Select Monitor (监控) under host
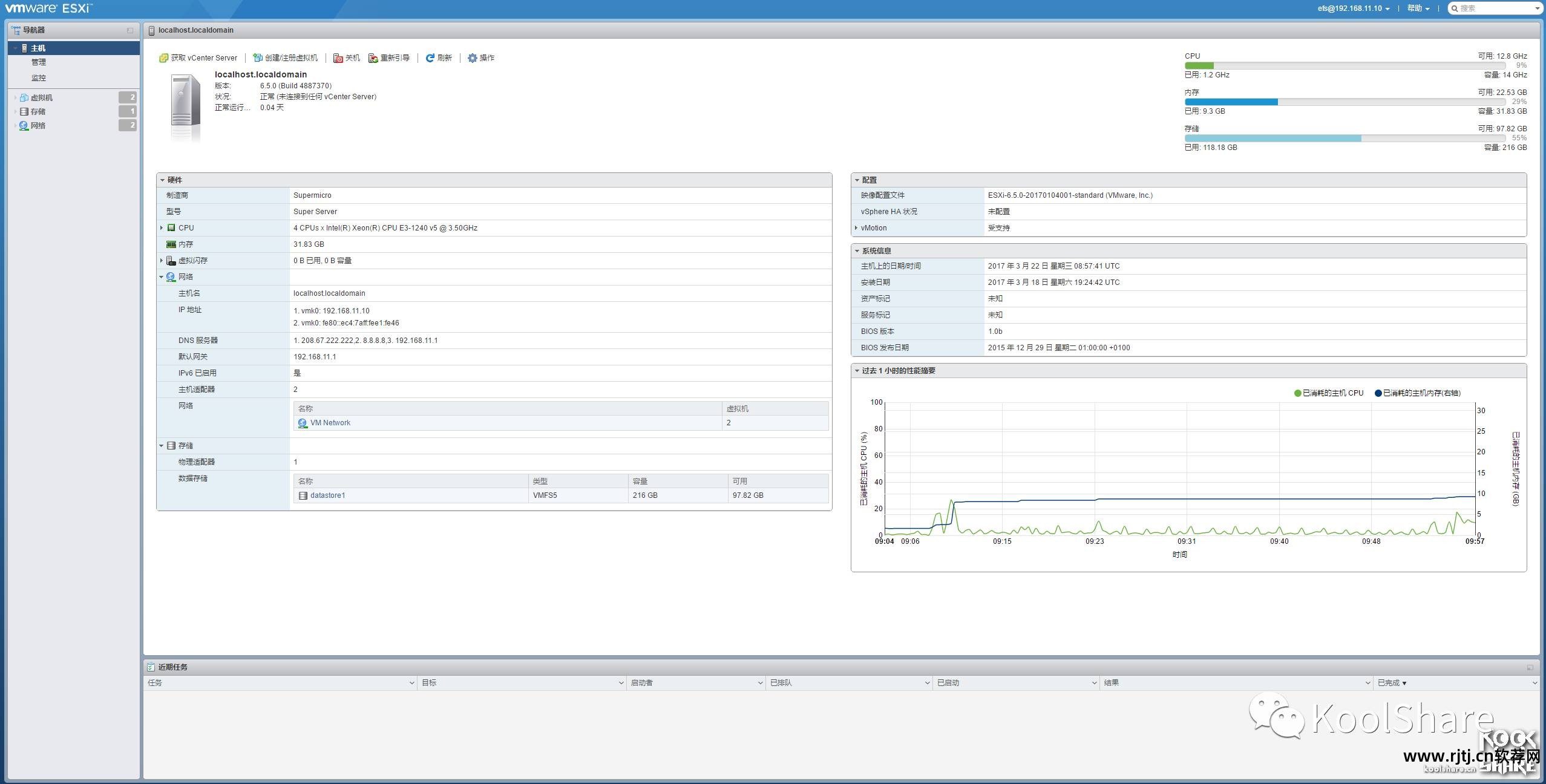 tap(39, 78)
